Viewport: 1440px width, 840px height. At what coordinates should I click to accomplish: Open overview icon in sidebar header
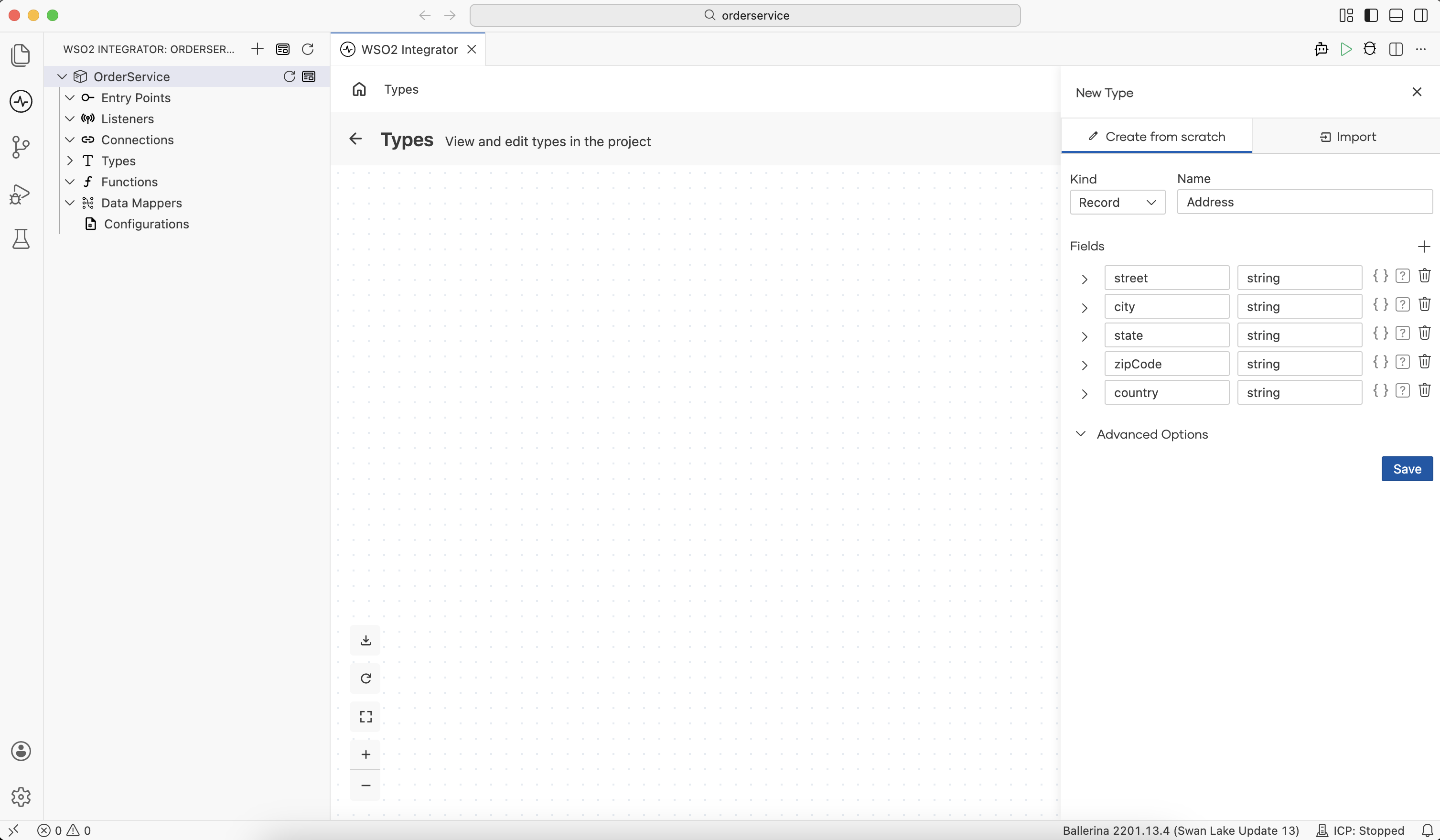[282, 49]
